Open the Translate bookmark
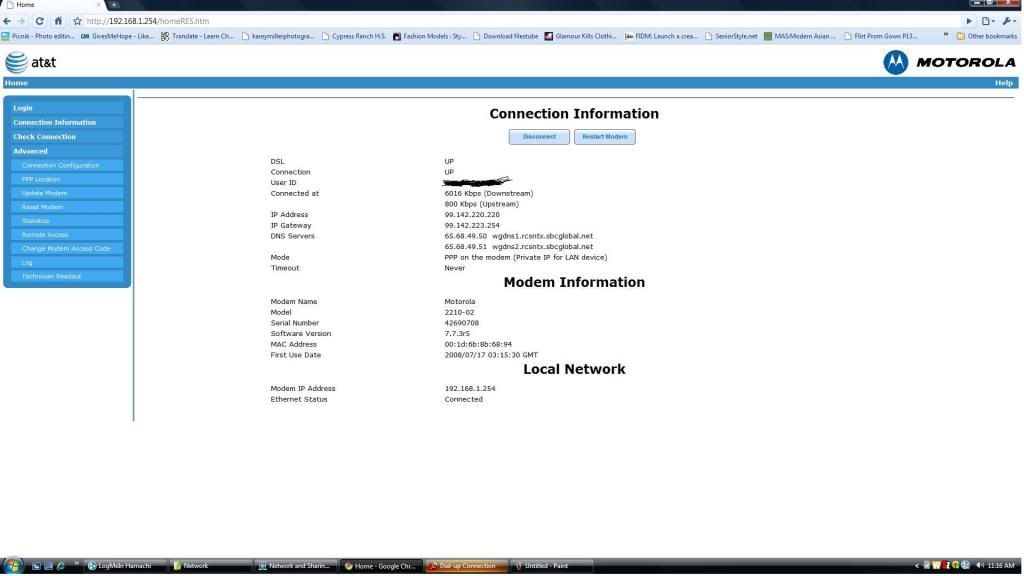 click(x=197, y=37)
